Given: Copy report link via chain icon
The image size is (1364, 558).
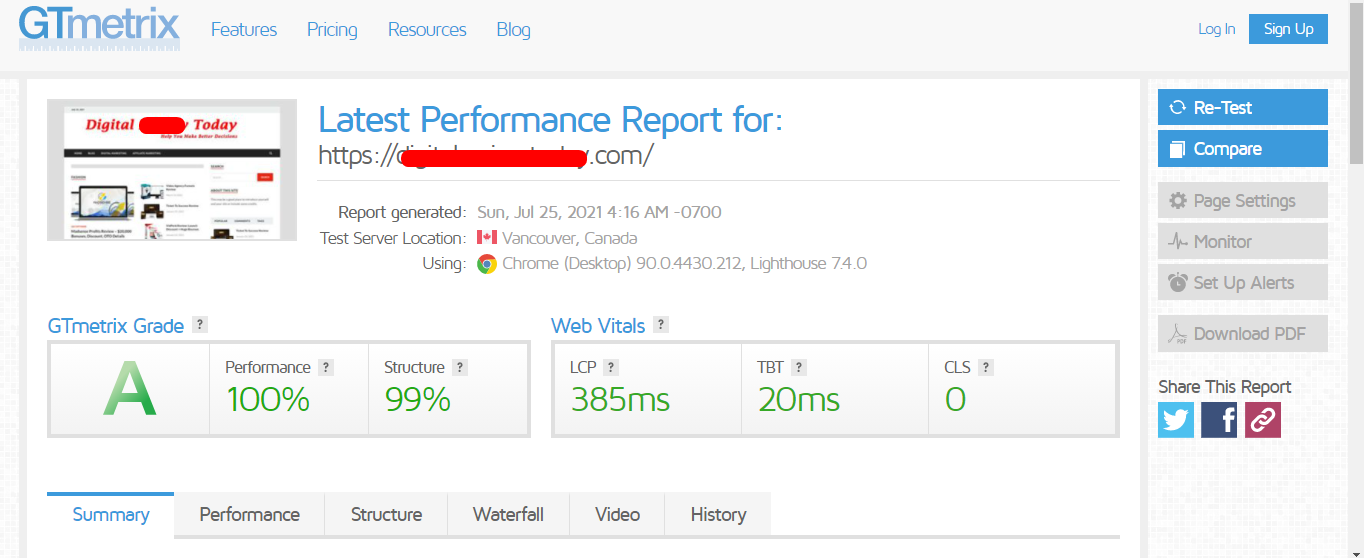Looking at the screenshot, I should [1262, 420].
